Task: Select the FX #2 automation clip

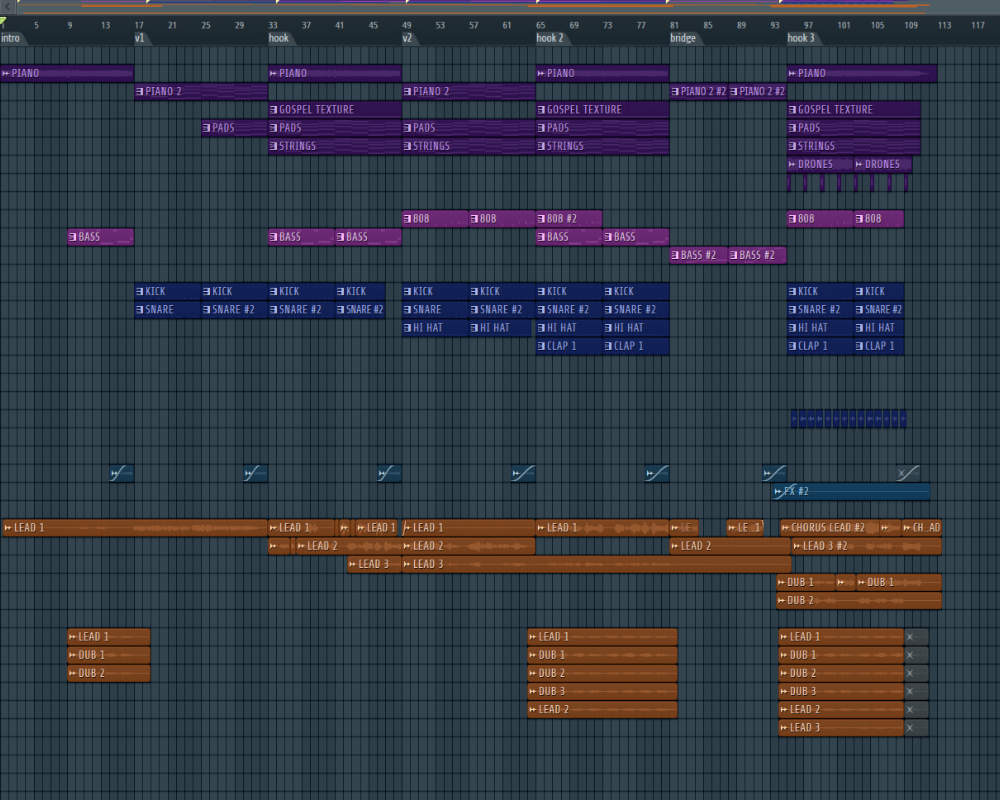Action: tap(851, 491)
